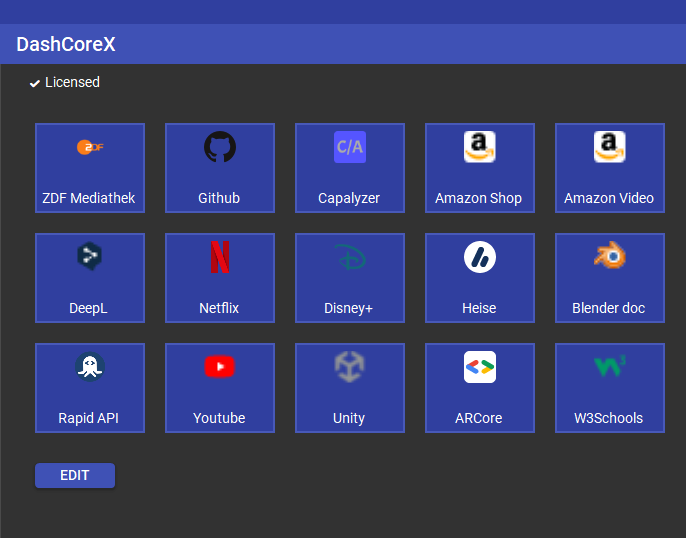This screenshot has height=538, width=686.
Task: Select the Blender doc label text
Action: tap(609, 308)
